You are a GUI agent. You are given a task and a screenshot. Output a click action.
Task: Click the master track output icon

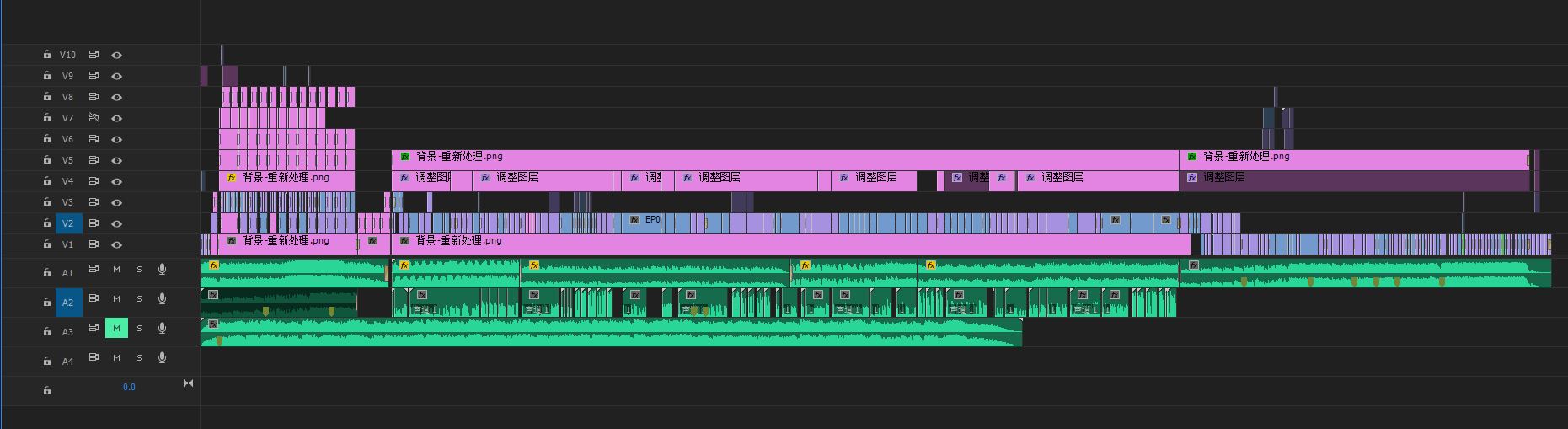[188, 383]
